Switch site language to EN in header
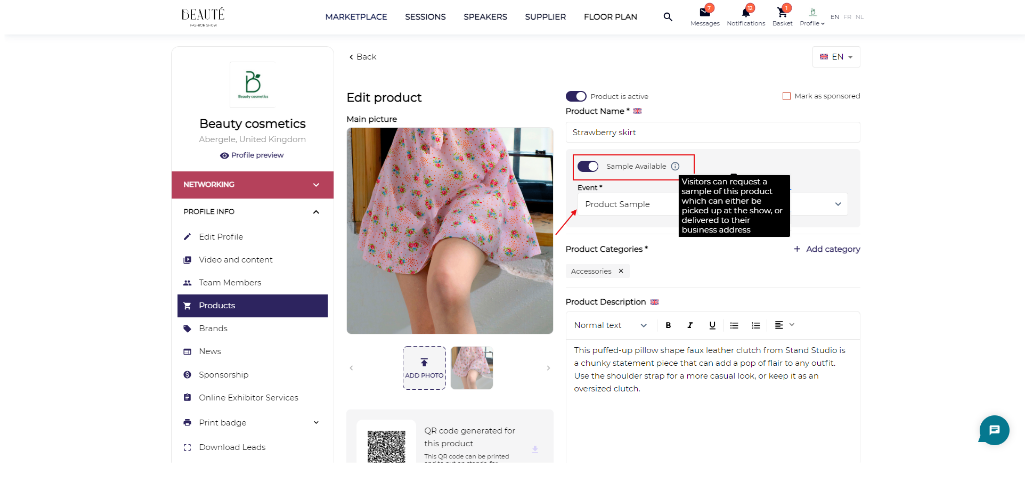Image resolution: width=1025 pixels, height=495 pixels. tap(835, 17)
